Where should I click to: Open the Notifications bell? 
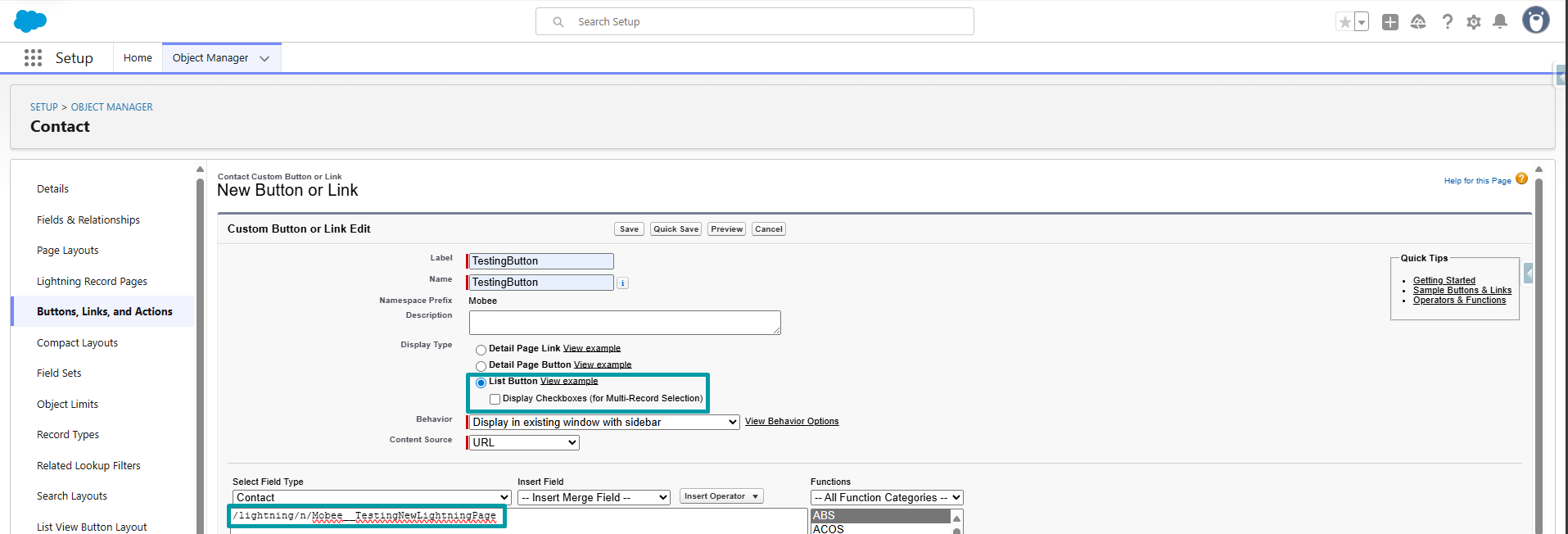1500,22
